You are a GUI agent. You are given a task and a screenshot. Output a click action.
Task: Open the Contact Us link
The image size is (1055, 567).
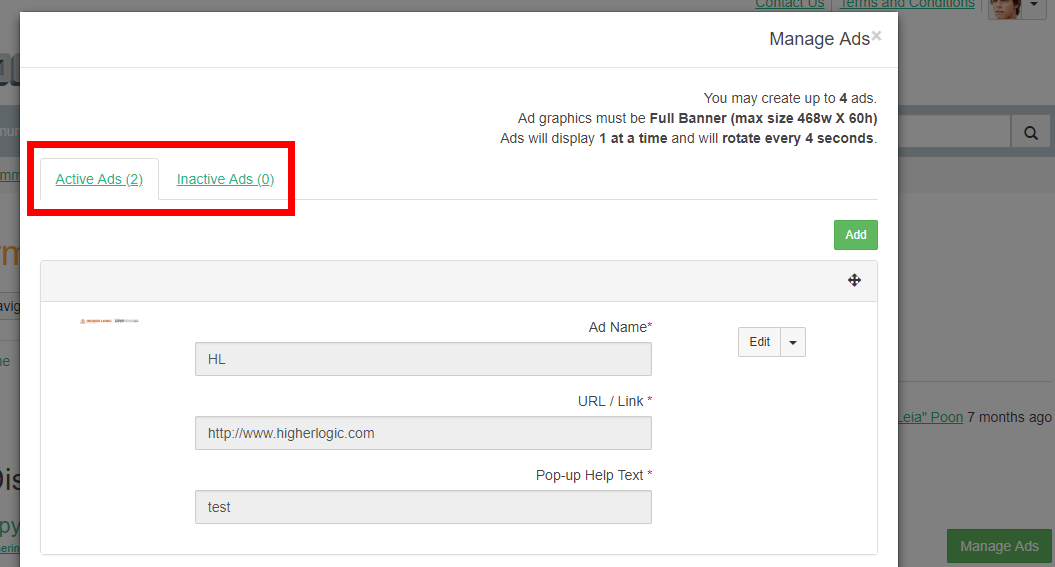(x=790, y=5)
